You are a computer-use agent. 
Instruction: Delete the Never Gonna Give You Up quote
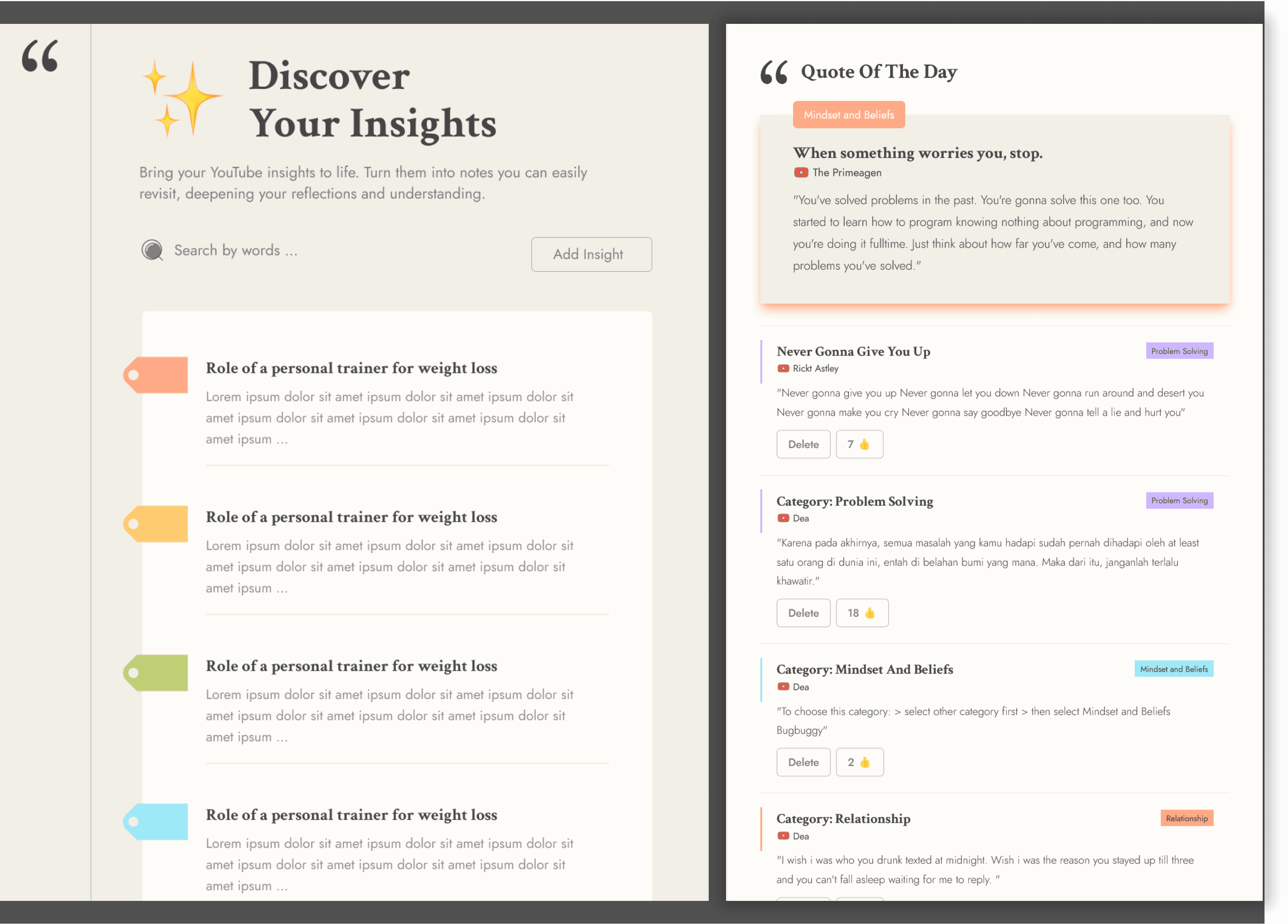point(803,444)
